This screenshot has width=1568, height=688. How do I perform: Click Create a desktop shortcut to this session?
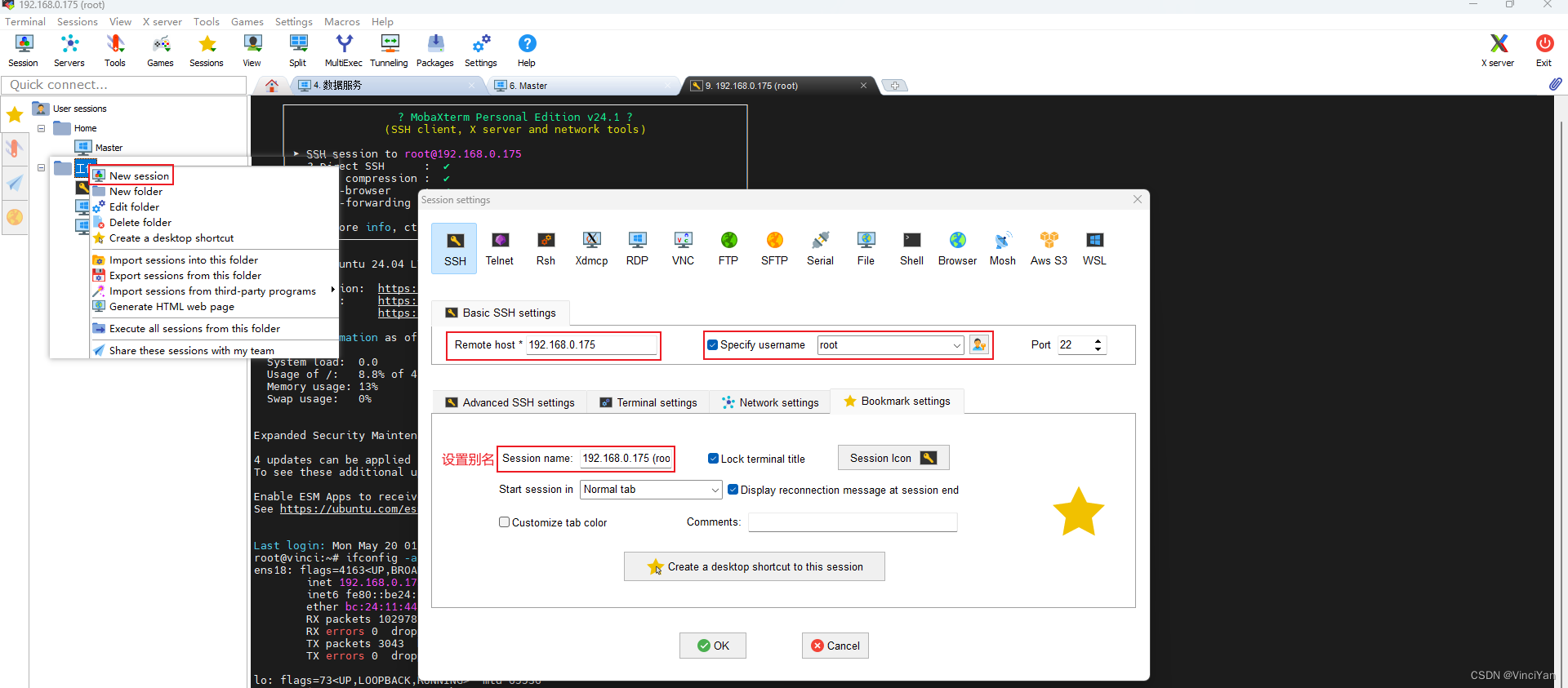click(755, 566)
